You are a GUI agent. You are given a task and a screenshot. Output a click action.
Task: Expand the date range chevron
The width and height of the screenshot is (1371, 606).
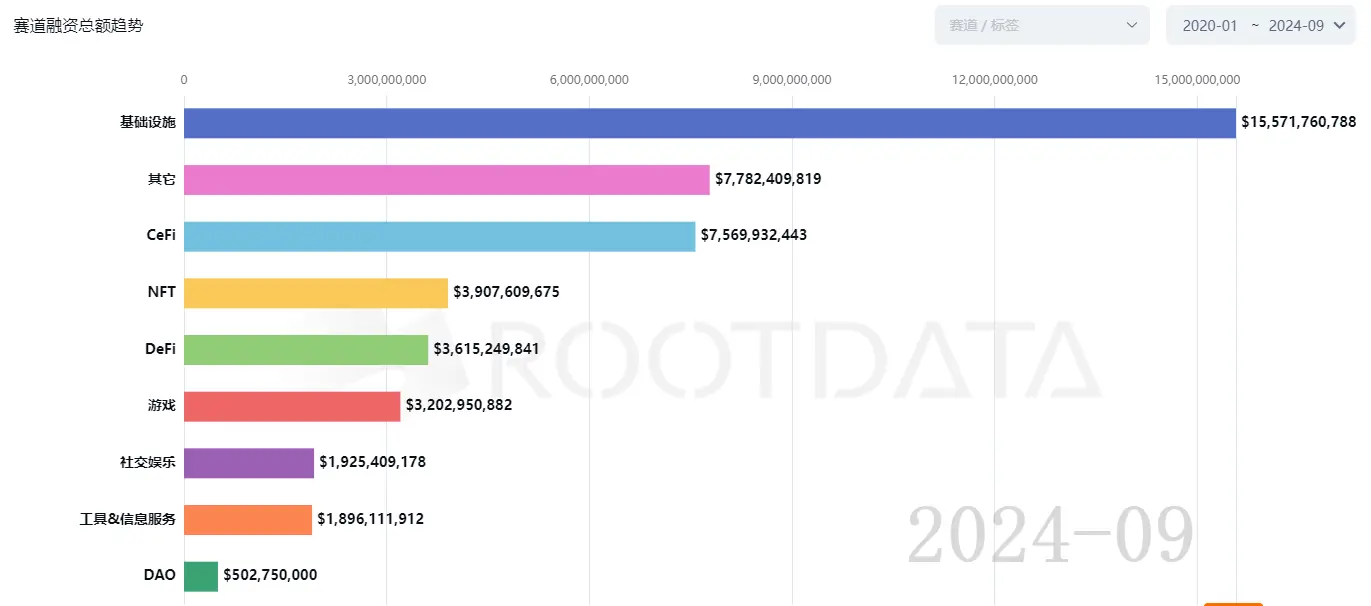(x=1339, y=25)
